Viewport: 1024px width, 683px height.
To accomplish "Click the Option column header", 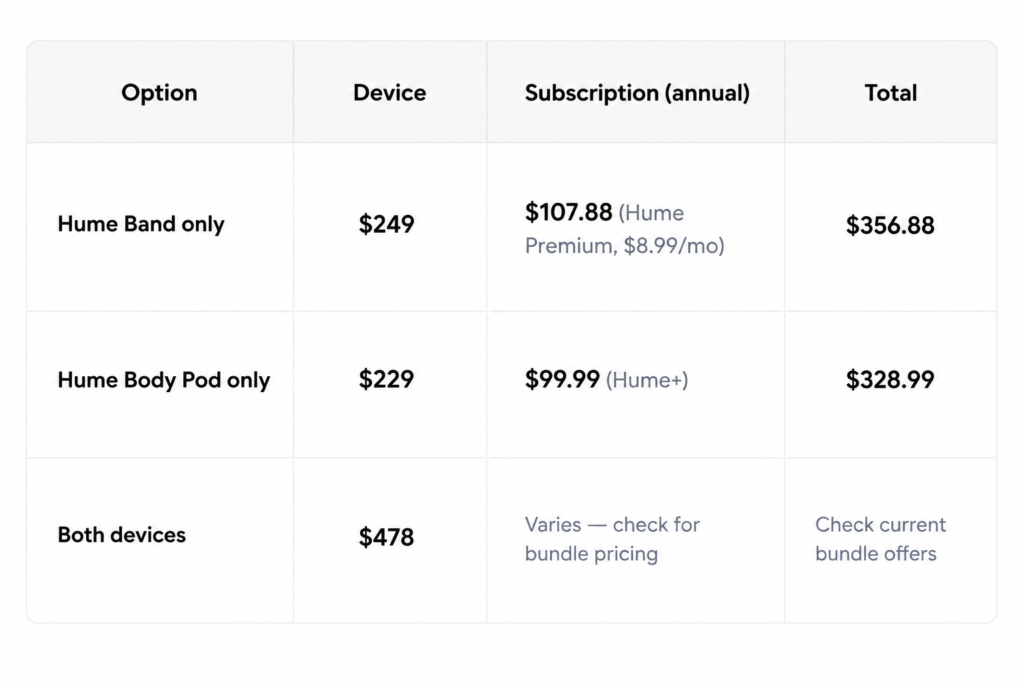I will click(159, 93).
